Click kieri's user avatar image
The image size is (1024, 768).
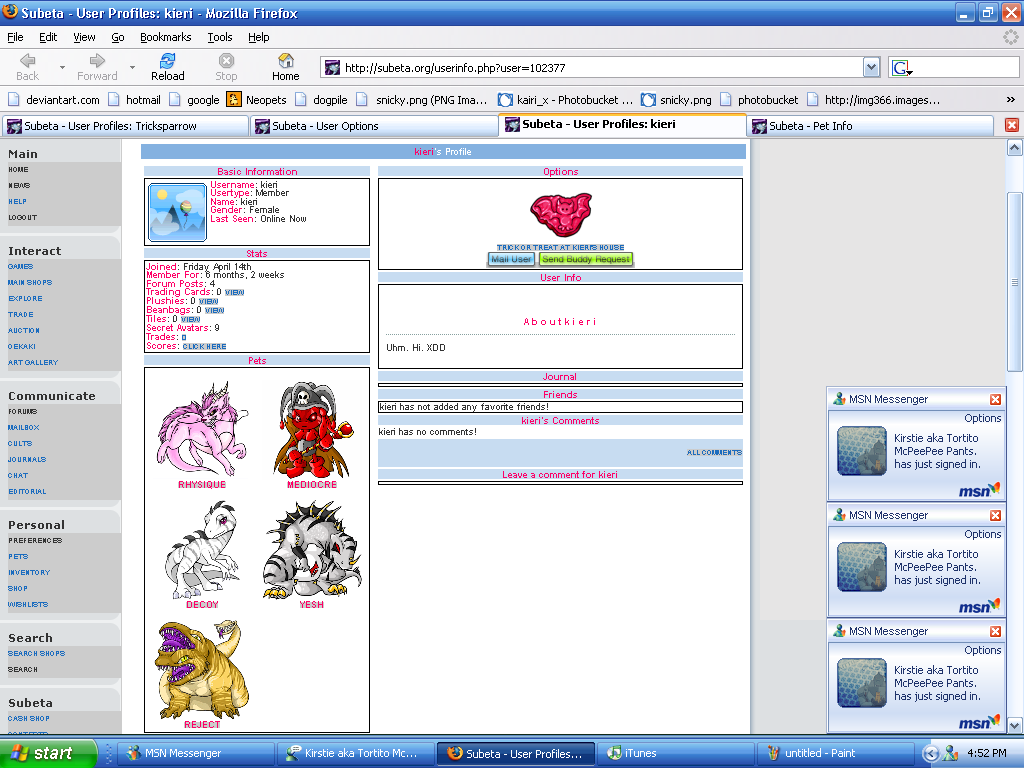coord(177,211)
